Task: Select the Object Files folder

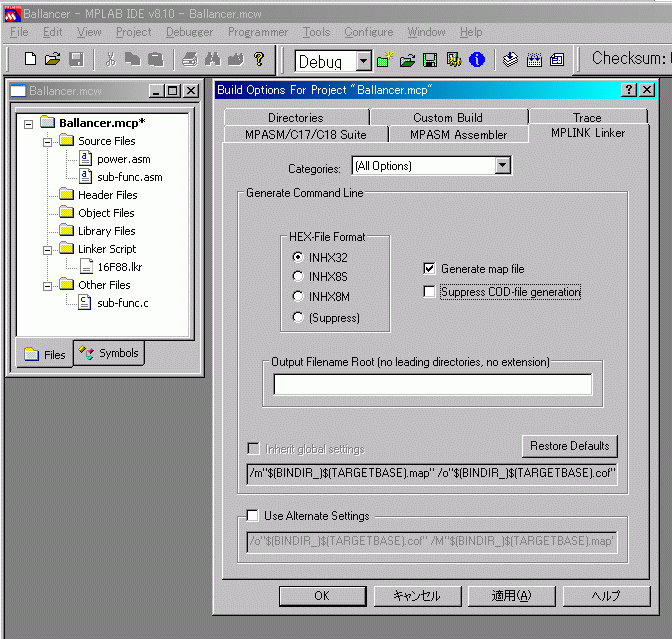Action: [x=106, y=213]
